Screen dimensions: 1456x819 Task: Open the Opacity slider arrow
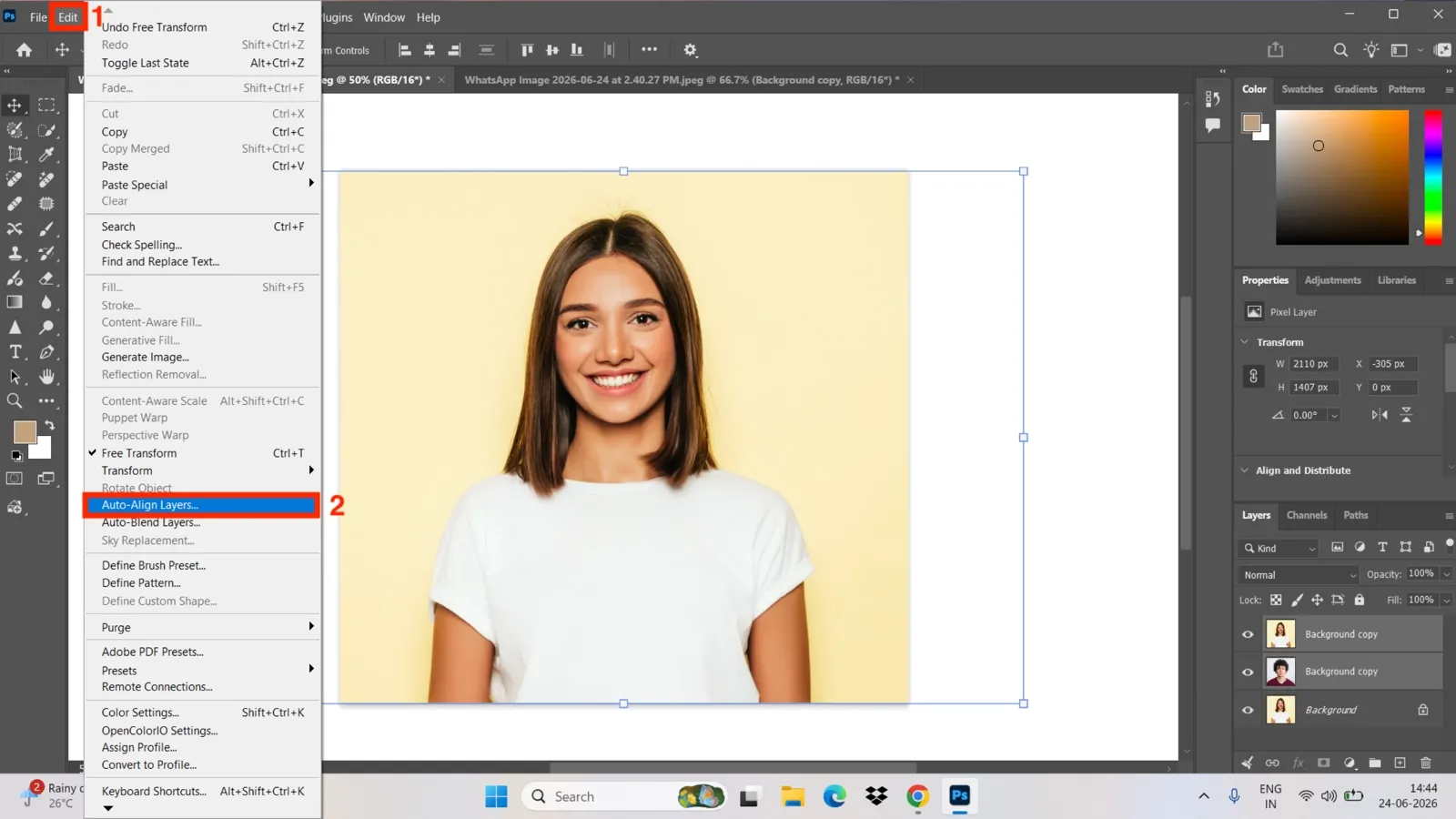tap(1446, 574)
